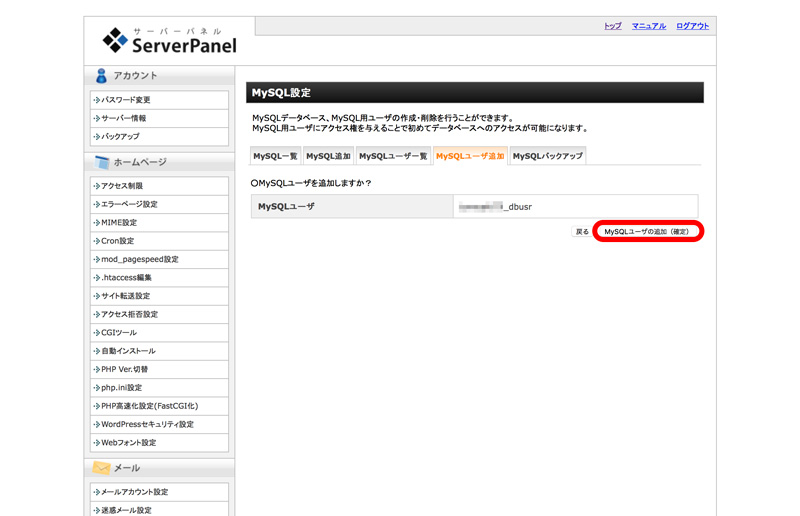The width and height of the screenshot is (800, 516).
Task: Click the ログアウト link
Action: tap(692, 26)
